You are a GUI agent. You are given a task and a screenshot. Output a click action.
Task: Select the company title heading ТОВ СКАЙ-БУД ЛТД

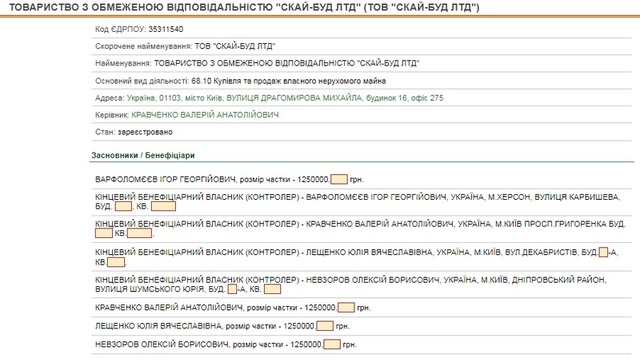pos(244,7)
